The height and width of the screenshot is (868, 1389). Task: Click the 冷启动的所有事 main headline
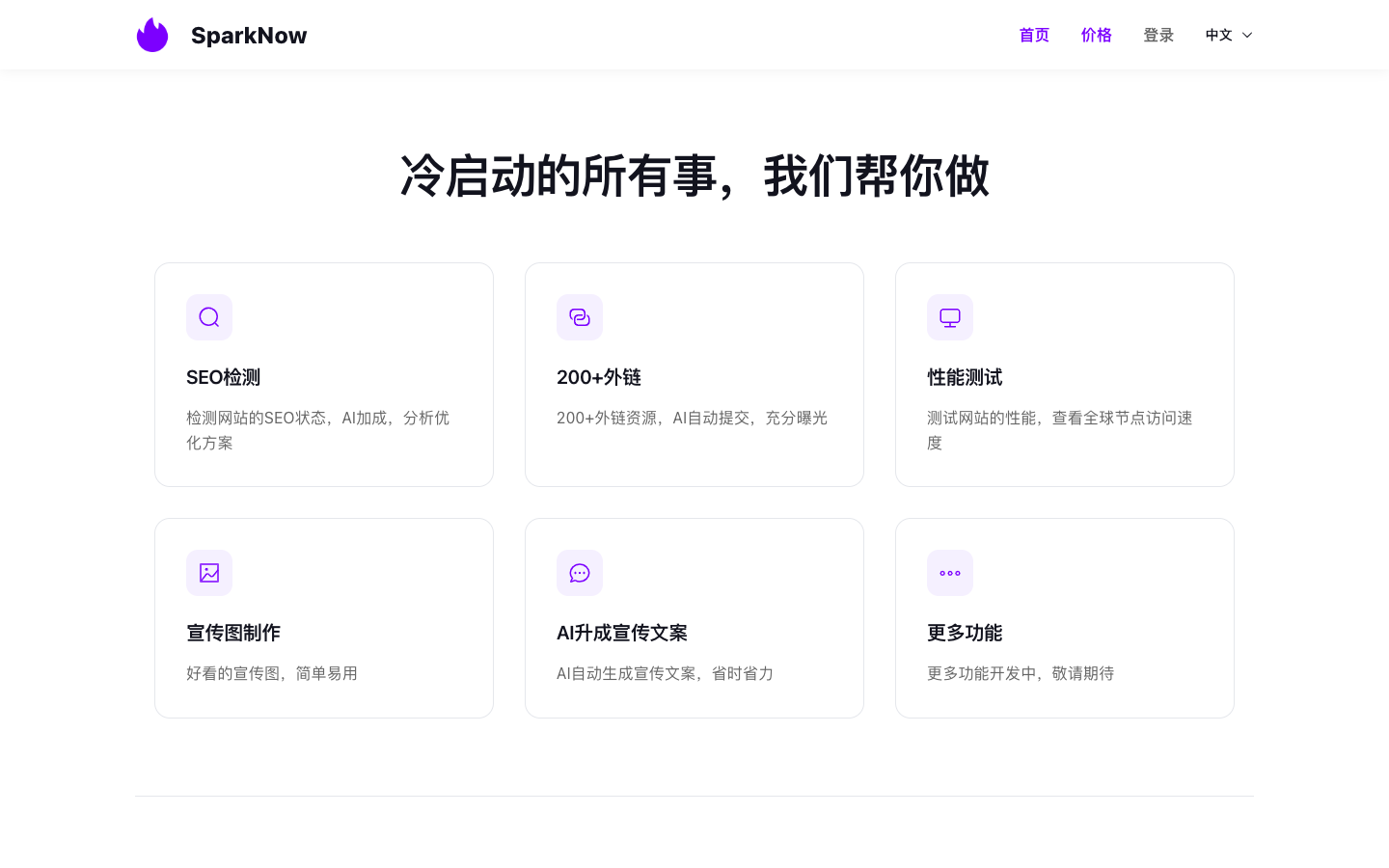[694, 176]
